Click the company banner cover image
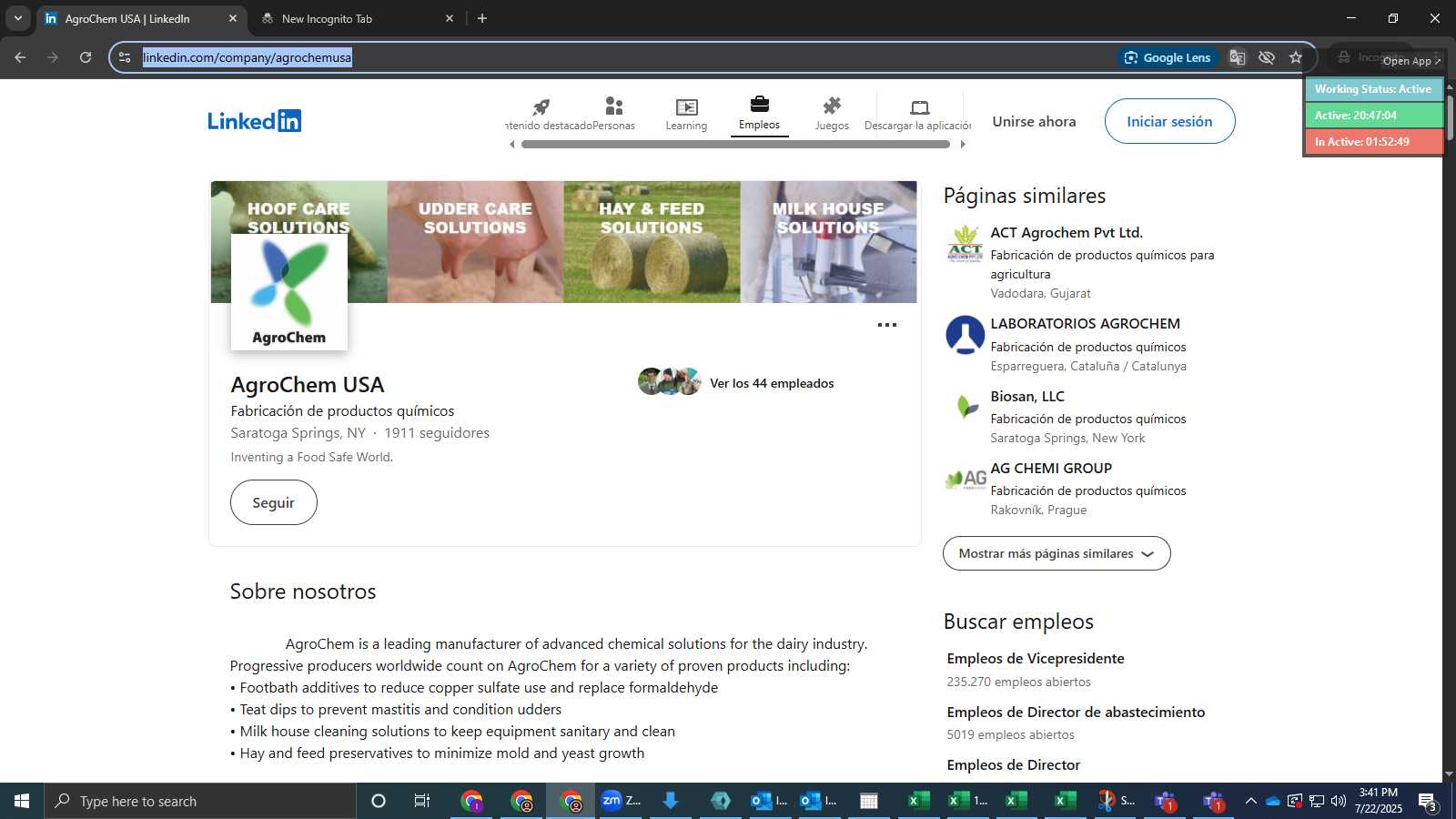 (x=563, y=242)
